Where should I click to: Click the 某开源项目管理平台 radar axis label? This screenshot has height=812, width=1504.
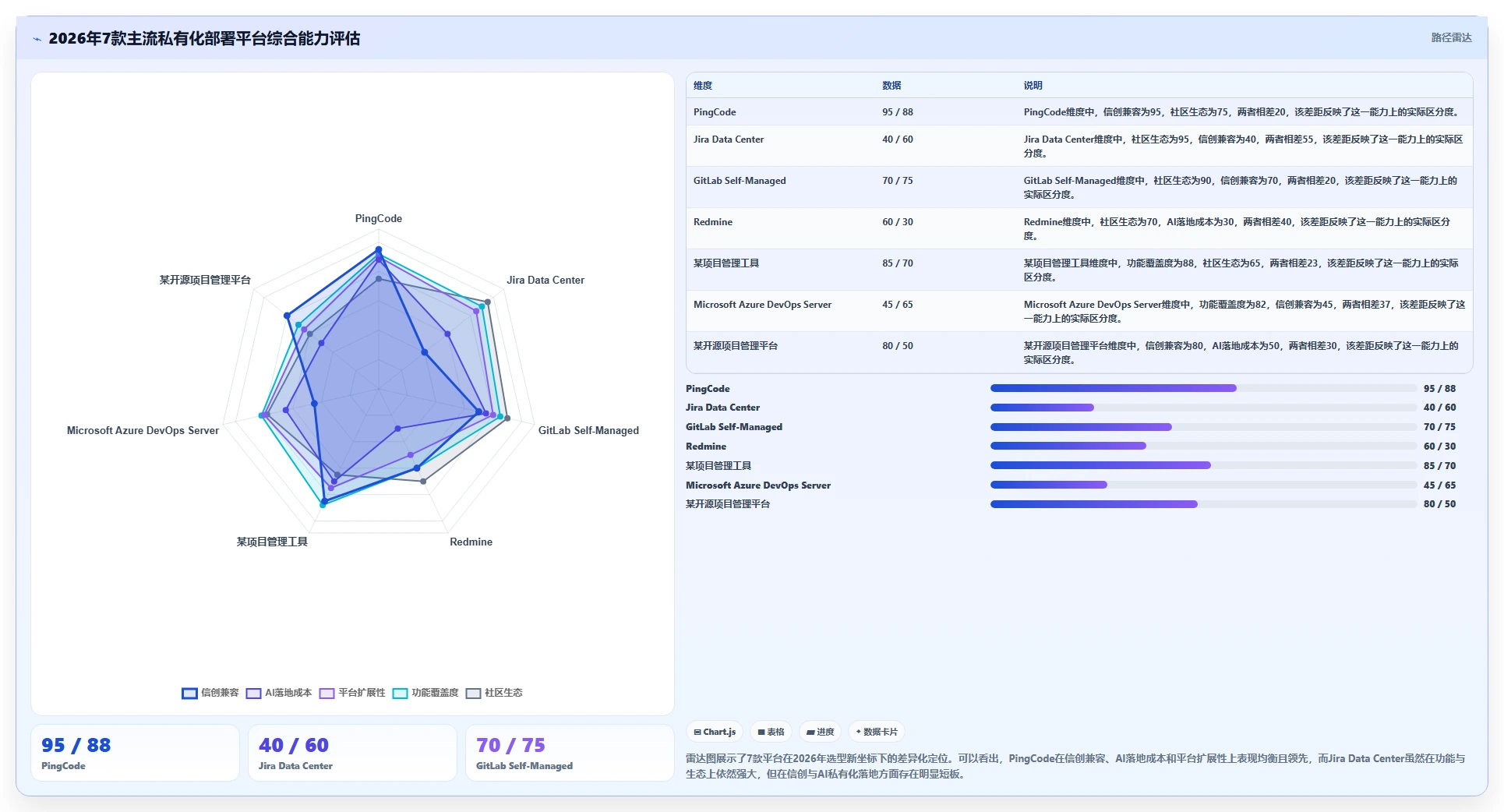tap(205, 281)
